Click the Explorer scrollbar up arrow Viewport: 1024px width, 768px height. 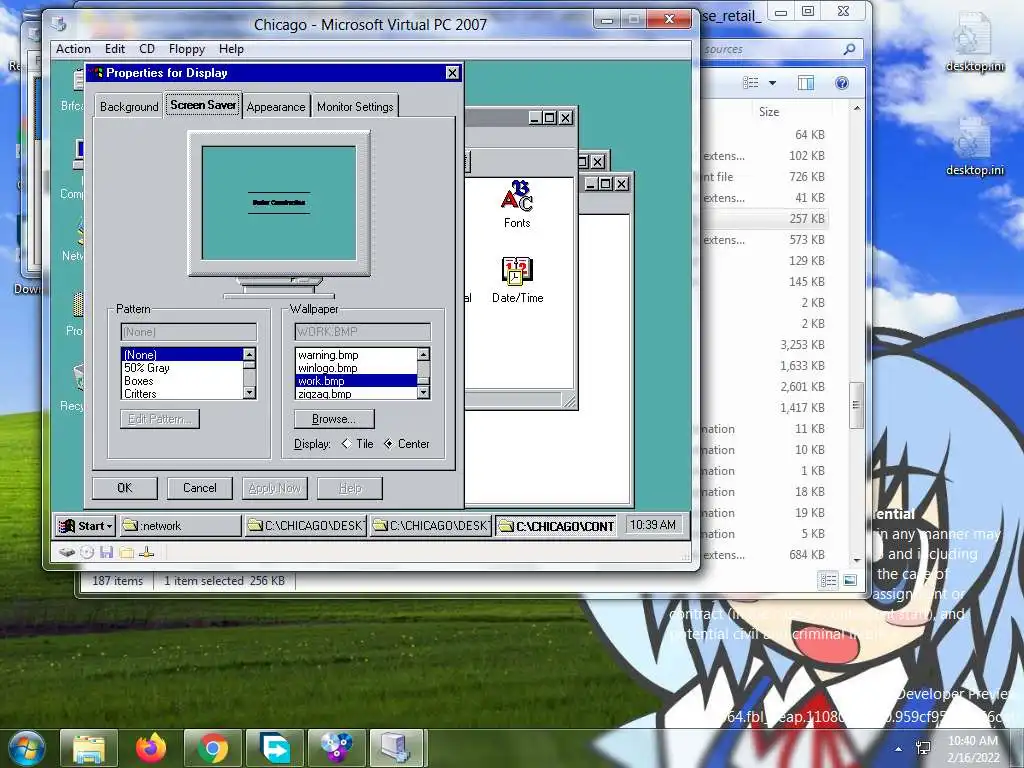point(856,108)
